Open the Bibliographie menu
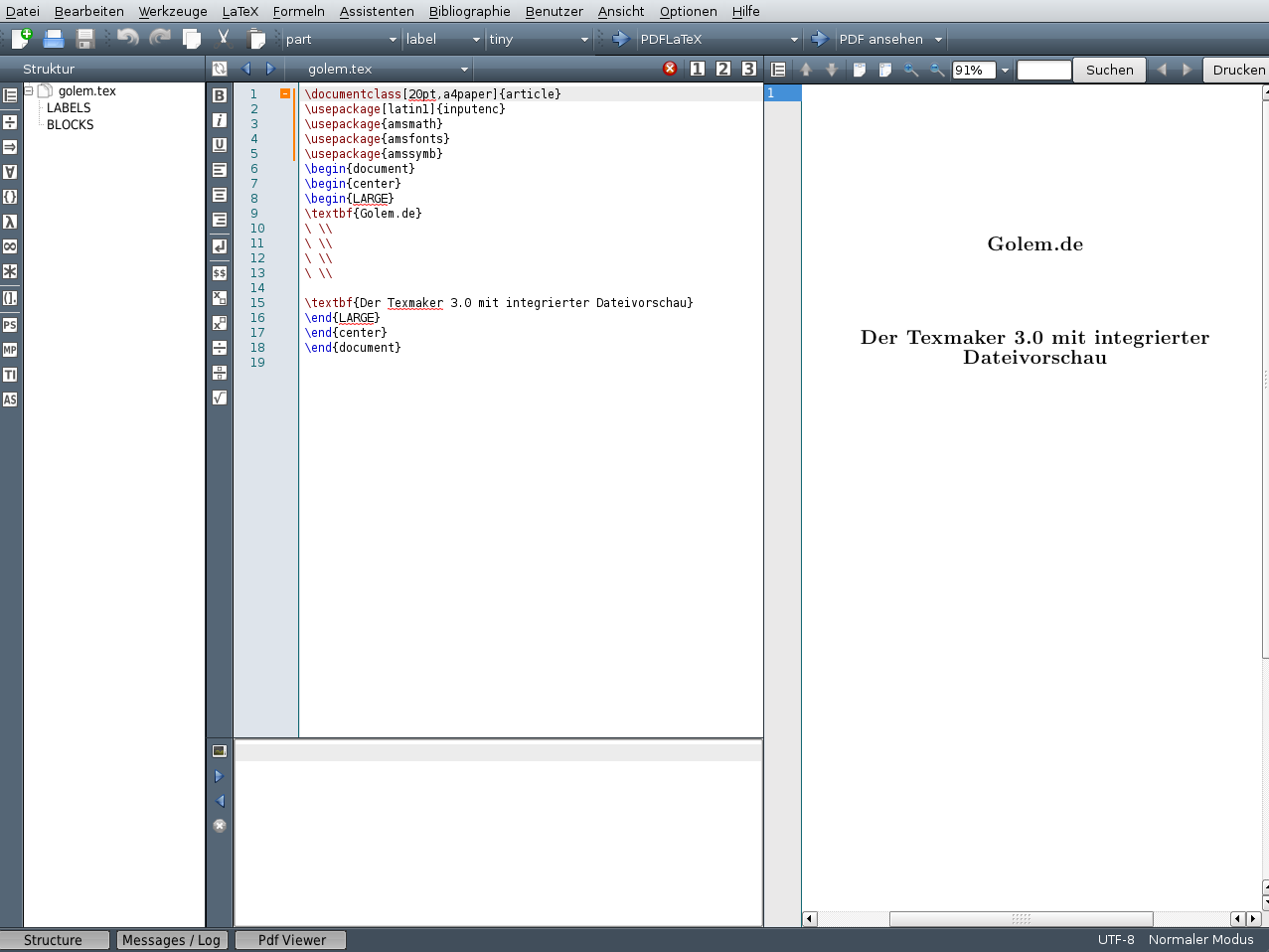The height and width of the screenshot is (952, 1269). click(469, 11)
